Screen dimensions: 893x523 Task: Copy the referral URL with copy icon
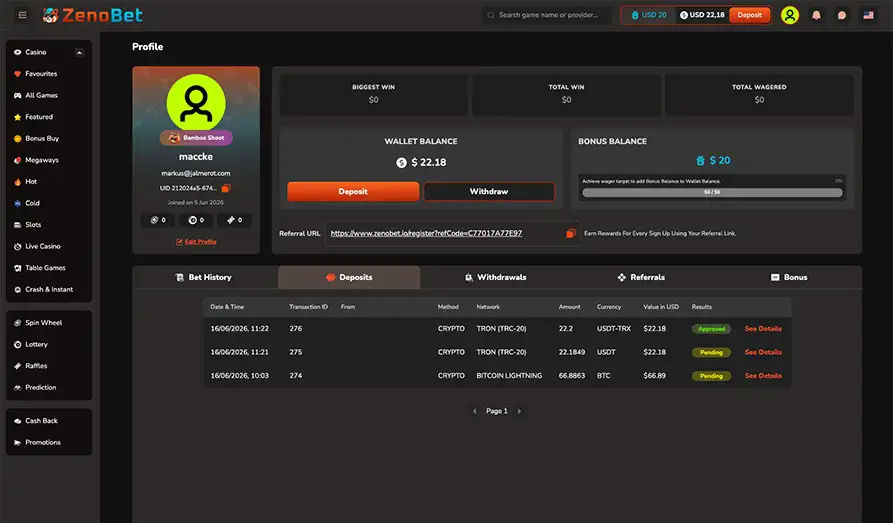tap(570, 233)
